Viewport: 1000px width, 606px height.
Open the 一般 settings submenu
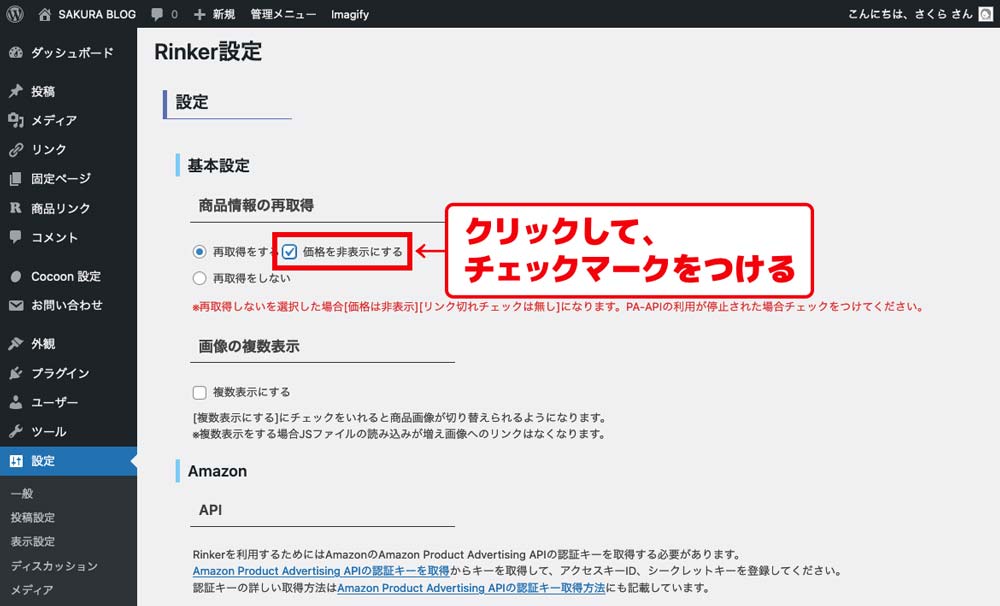point(22,493)
